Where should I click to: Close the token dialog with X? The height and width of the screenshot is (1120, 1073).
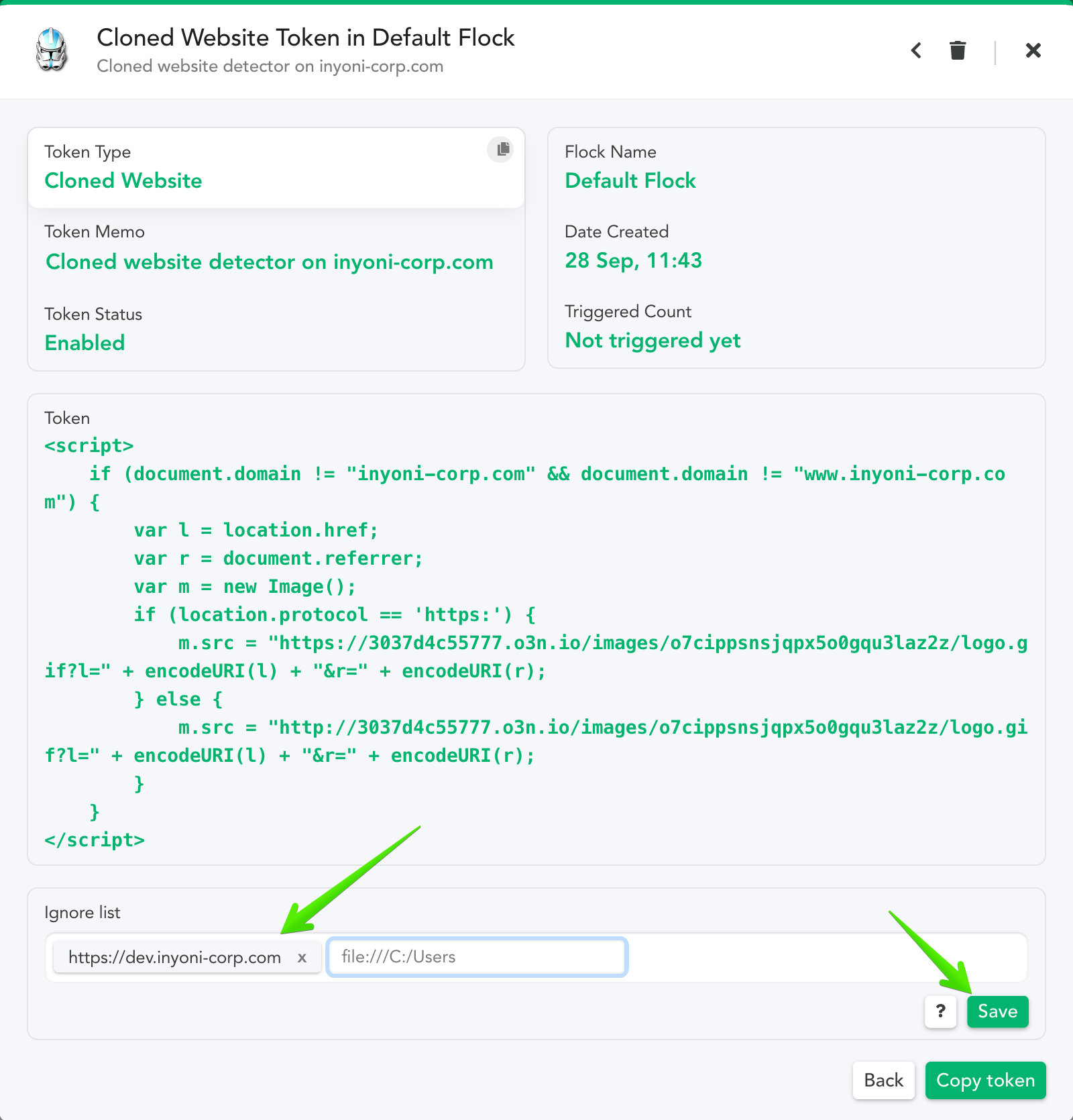click(x=1033, y=50)
